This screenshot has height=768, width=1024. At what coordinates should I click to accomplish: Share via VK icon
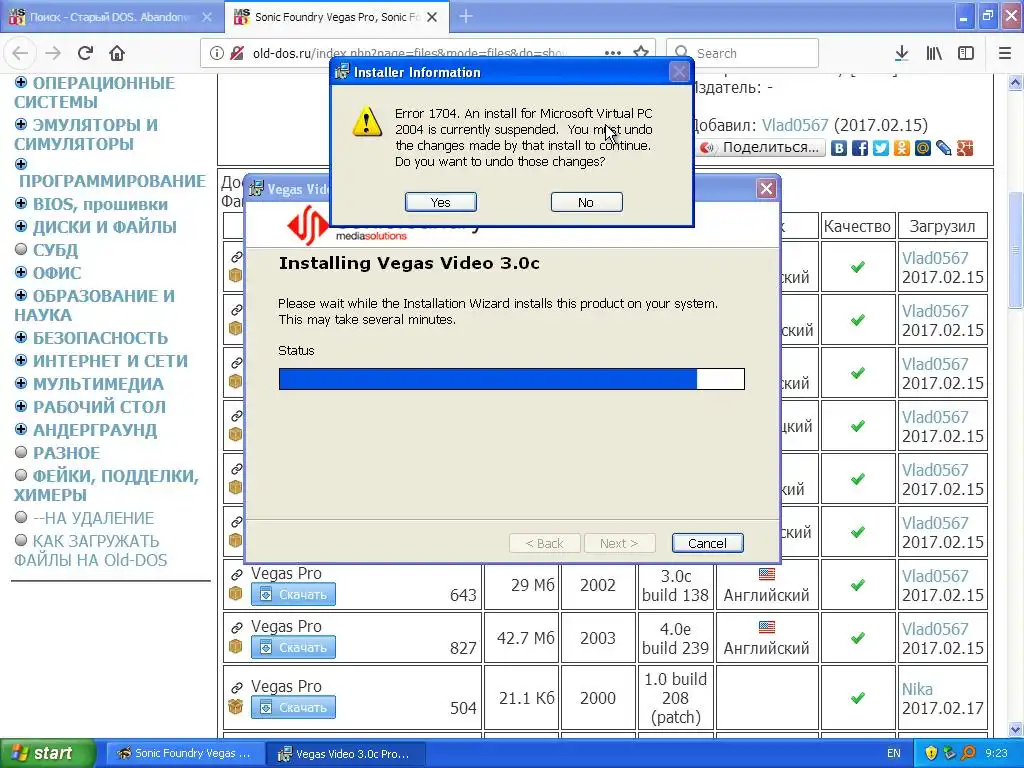coord(839,148)
